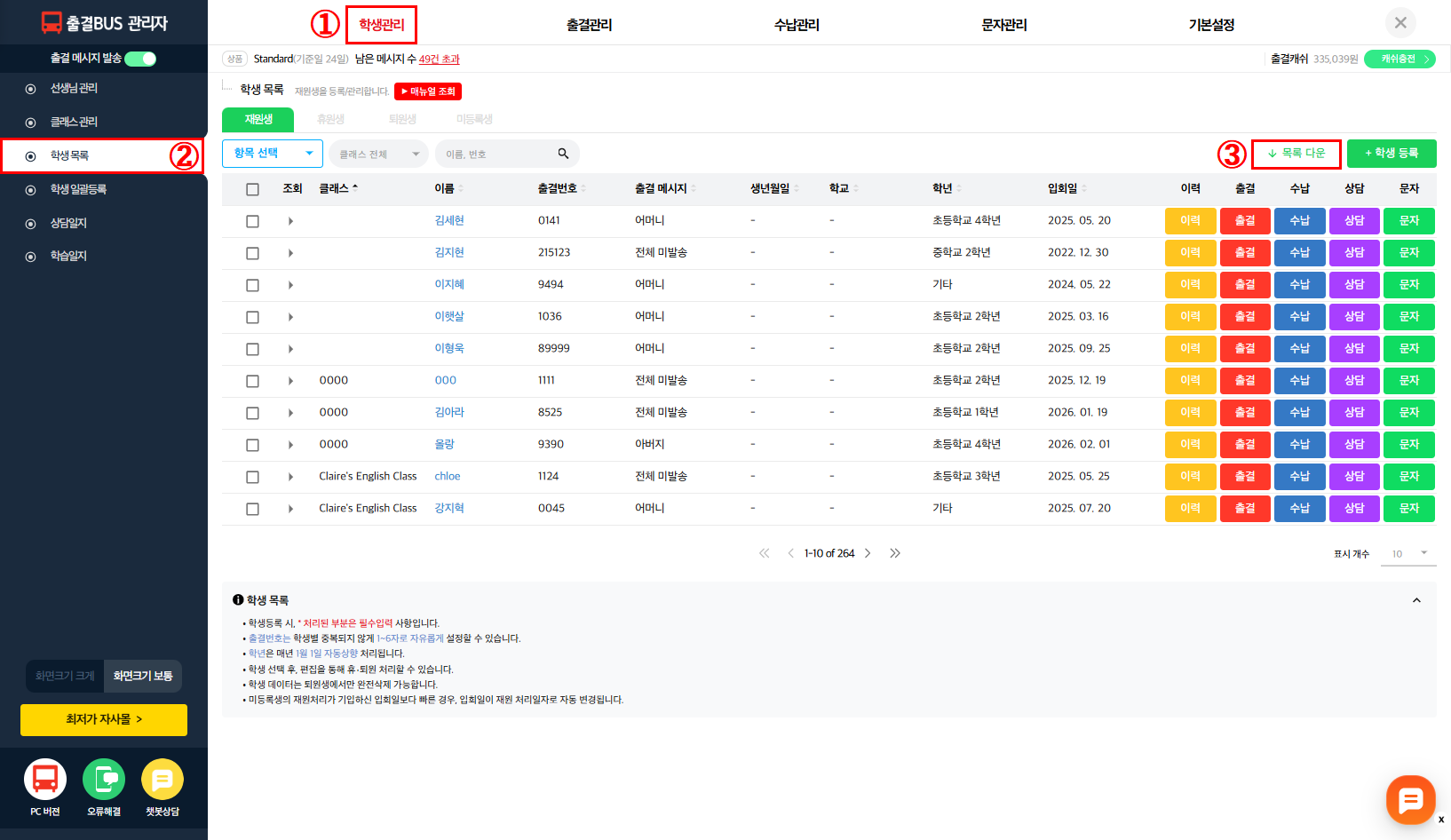The height and width of the screenshot is (840, 1451).
Task: Open the 챗봇상담 chat icon
Action: (162, 780)
